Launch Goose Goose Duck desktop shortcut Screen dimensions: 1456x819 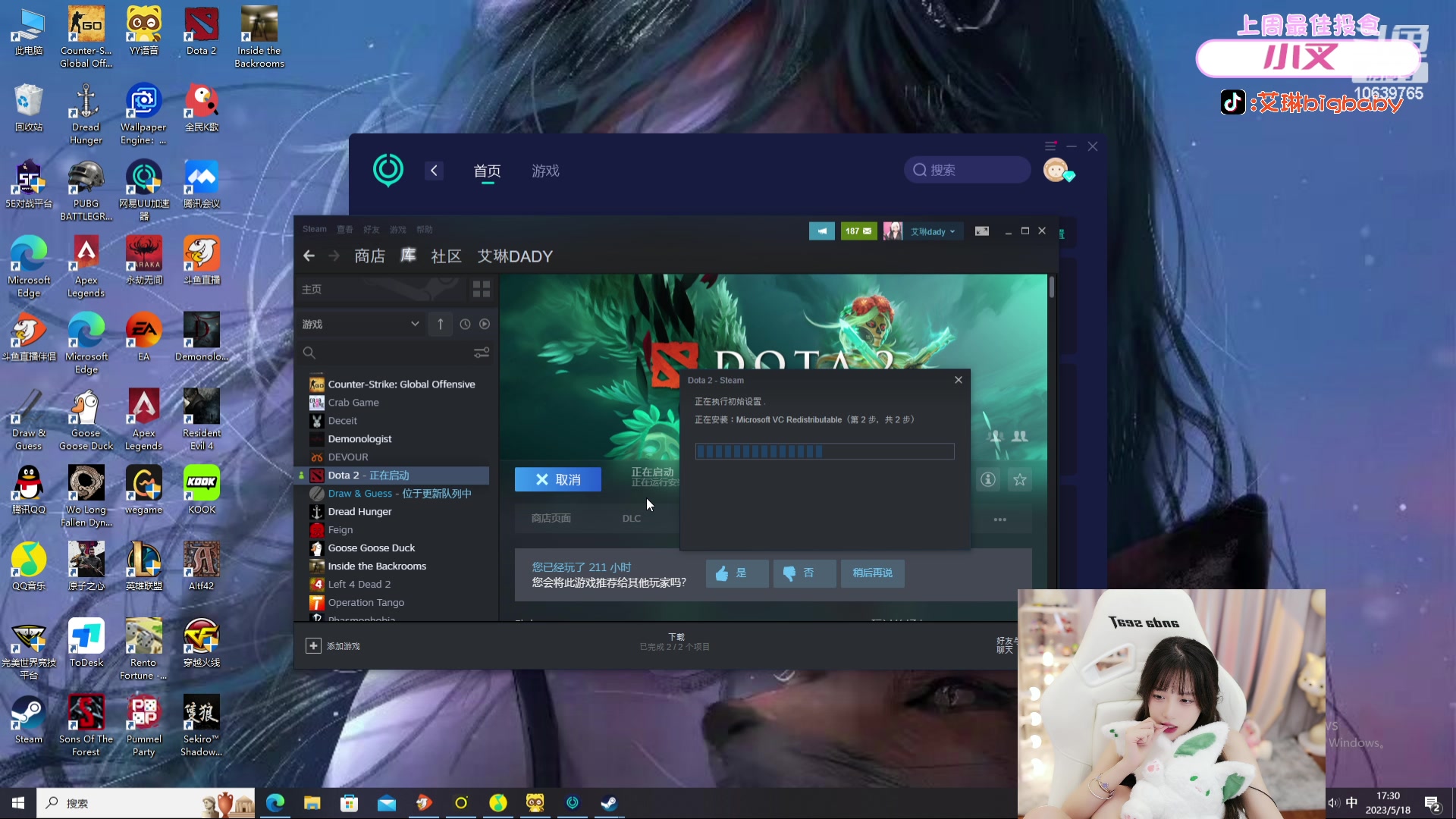(x=86, y=420)
